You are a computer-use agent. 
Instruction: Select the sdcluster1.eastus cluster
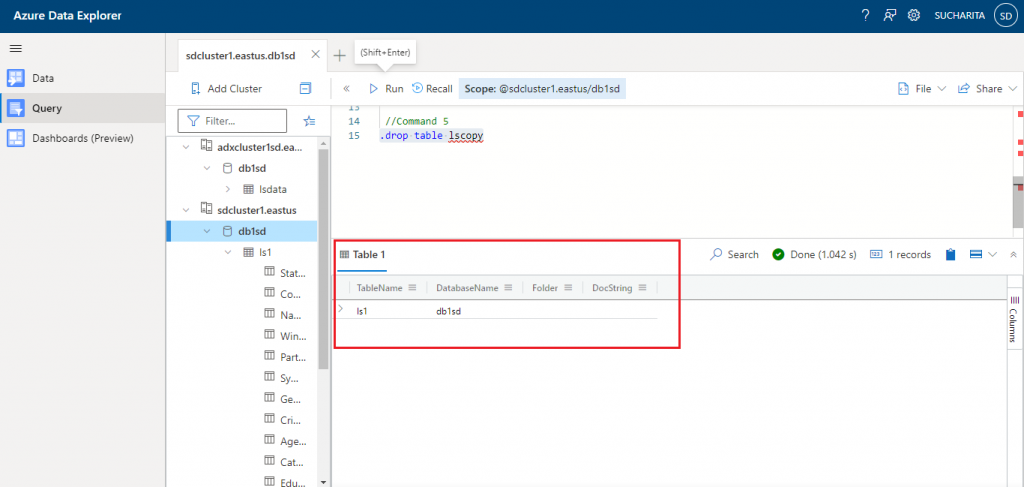pyautogui.click(x=257, y=210)
